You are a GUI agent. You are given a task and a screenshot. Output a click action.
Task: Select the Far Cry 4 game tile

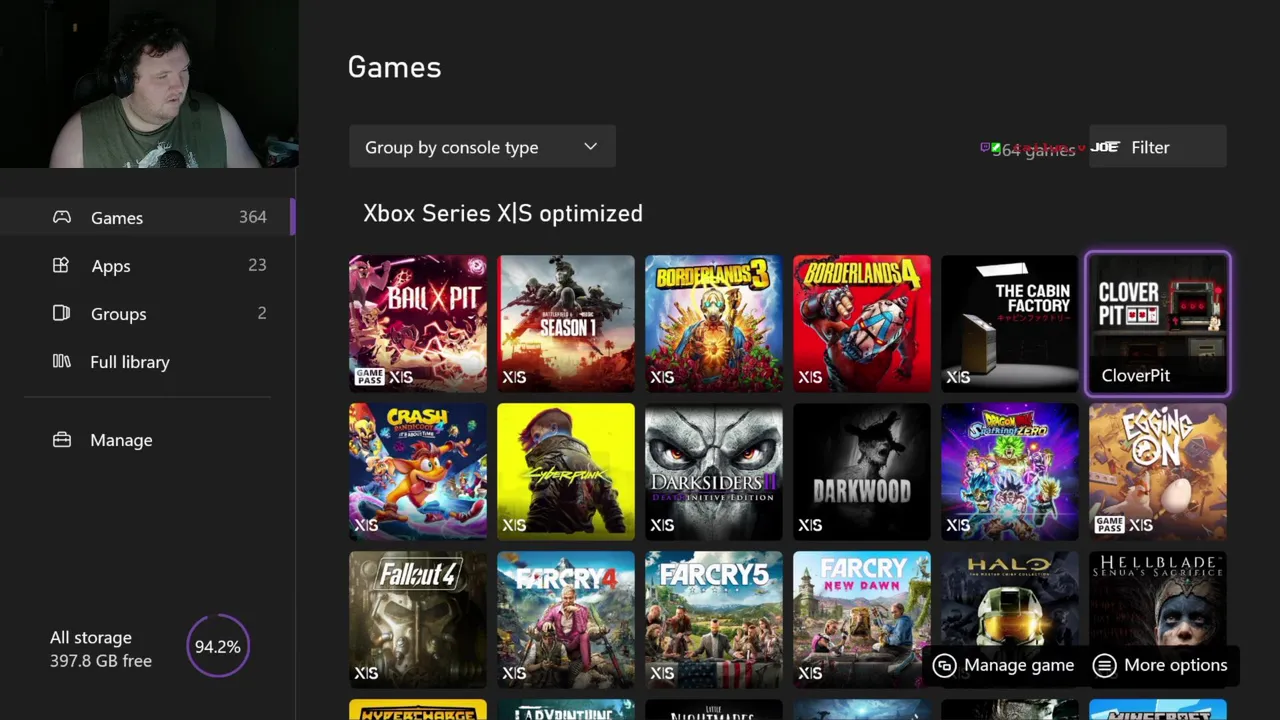click(x=566, y=619)
